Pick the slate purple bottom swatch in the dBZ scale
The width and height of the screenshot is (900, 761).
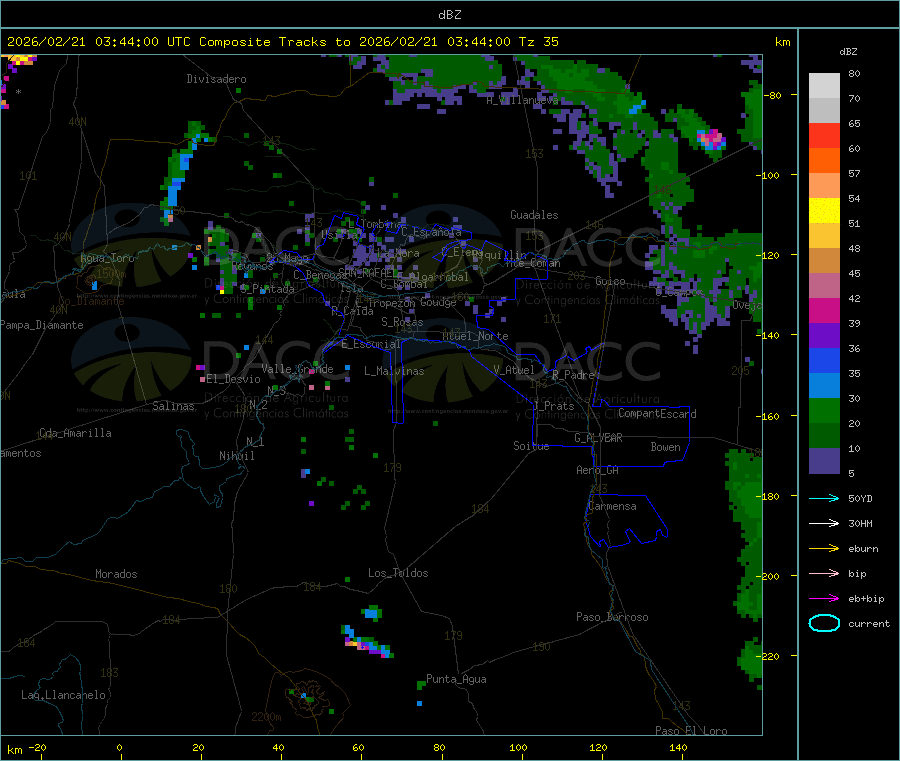824,461
